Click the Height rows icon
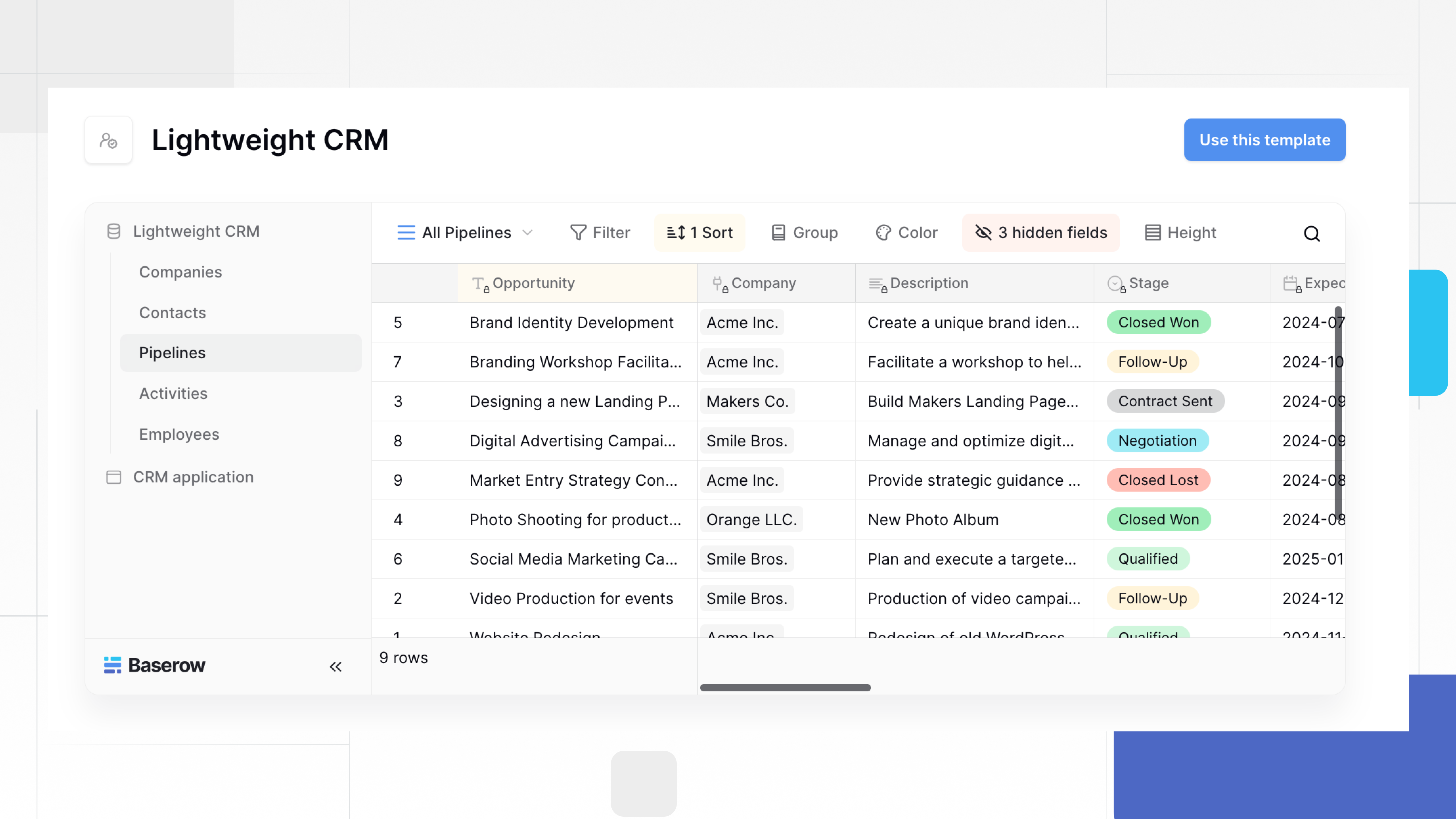This screenshot has height=819, width=1456. click(1153, 232)
